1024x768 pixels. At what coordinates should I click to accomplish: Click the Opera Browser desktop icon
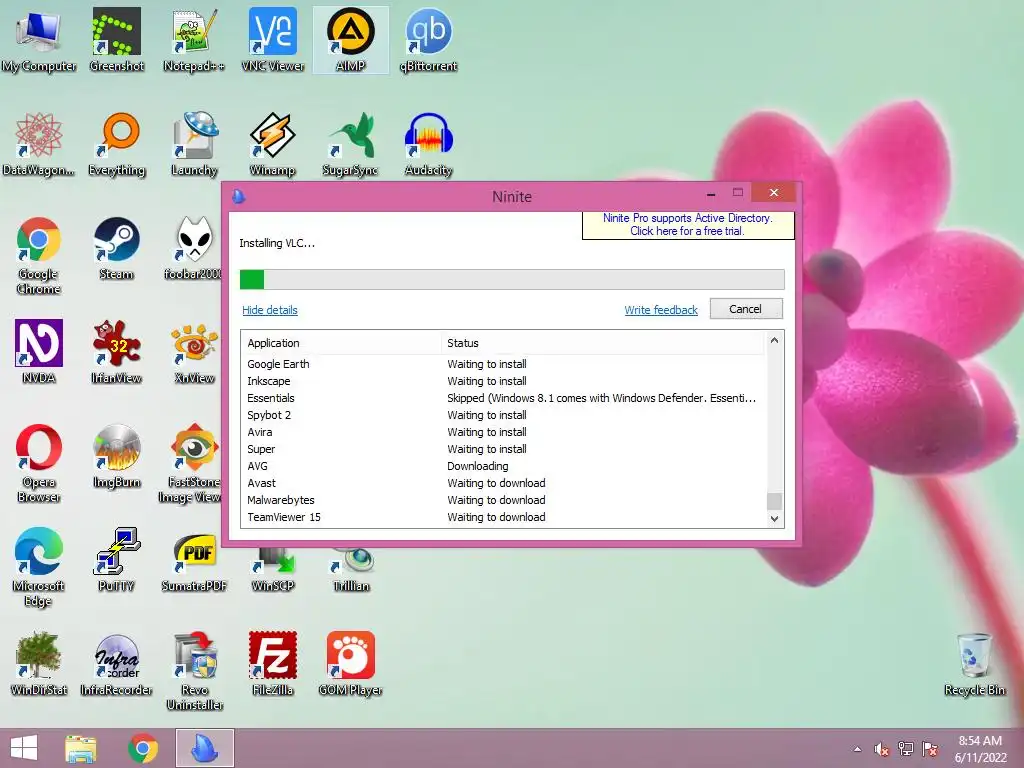point(39,464)
